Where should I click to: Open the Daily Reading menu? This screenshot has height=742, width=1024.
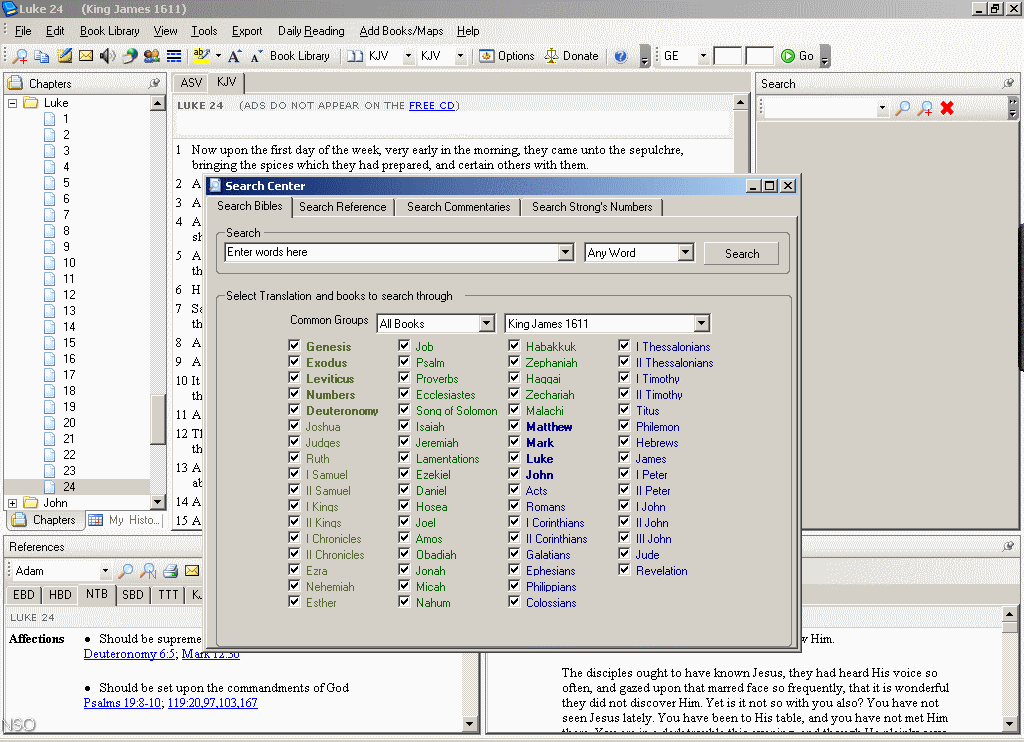[311, 31]
